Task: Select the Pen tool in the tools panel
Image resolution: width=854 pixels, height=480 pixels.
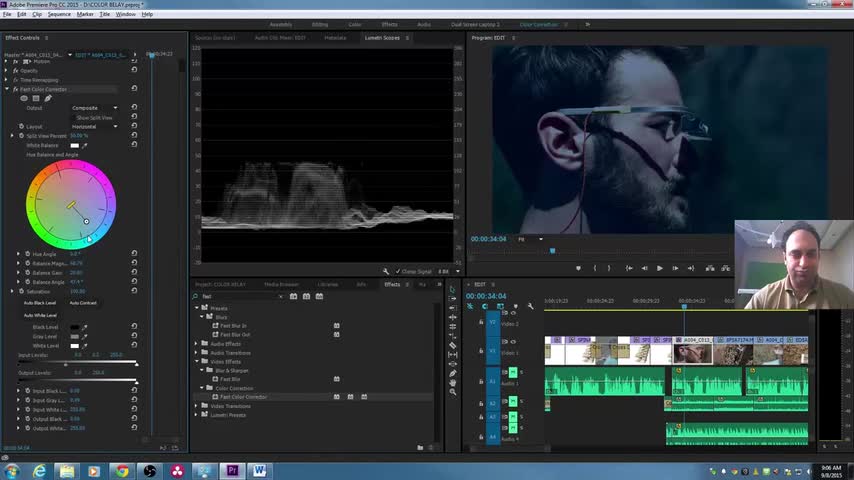Action: coord(453,373)
